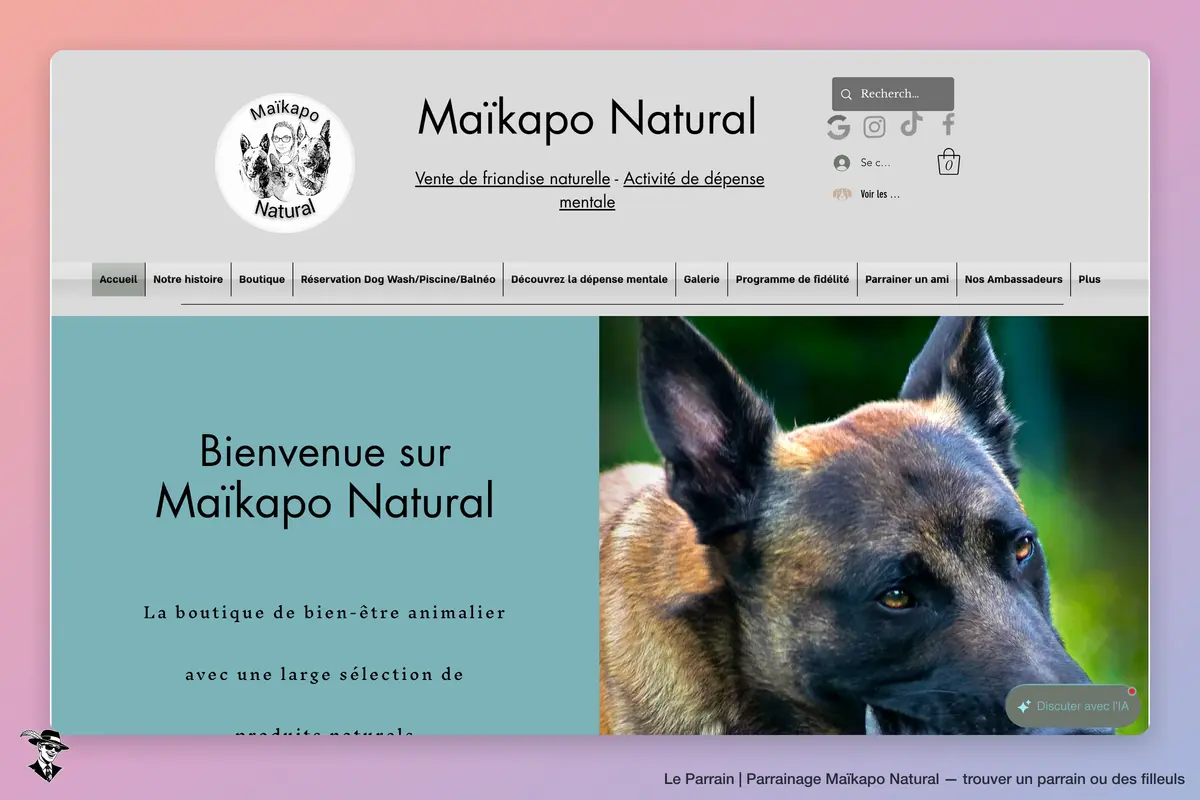
Task: Open the Notre histoire page
Action: tap(188, 279)
